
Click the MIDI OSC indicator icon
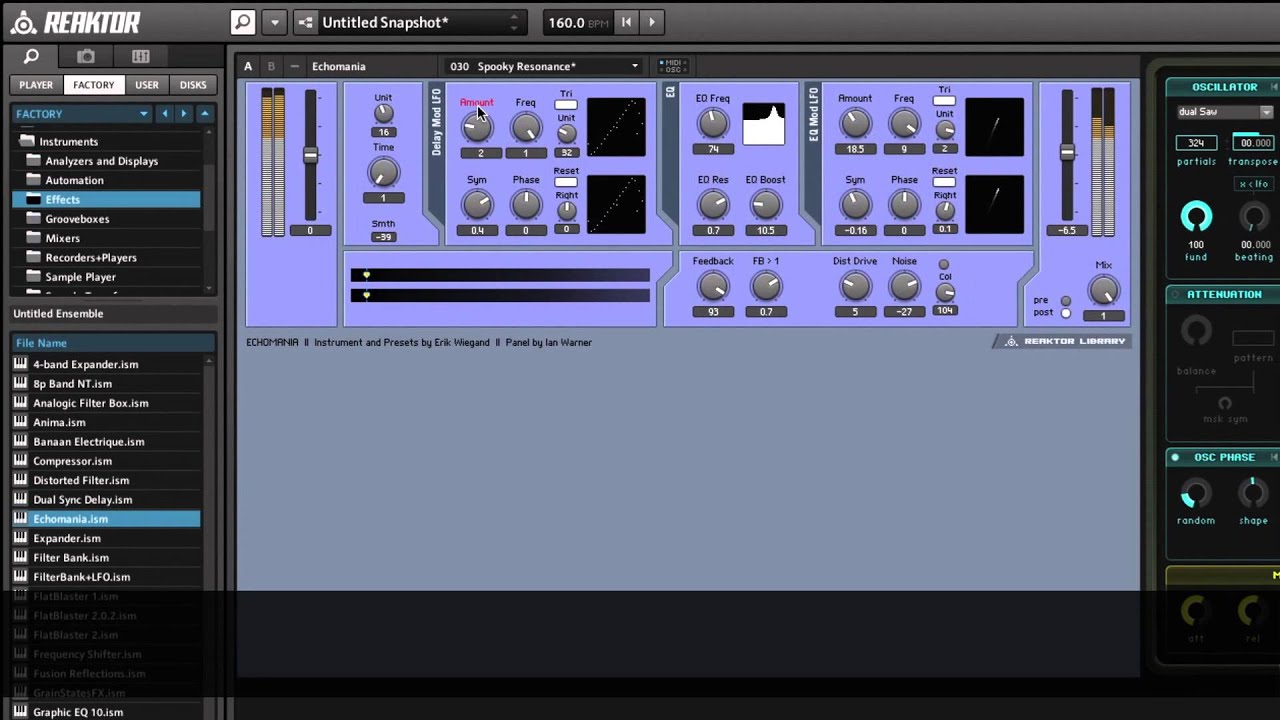point(671,66)
